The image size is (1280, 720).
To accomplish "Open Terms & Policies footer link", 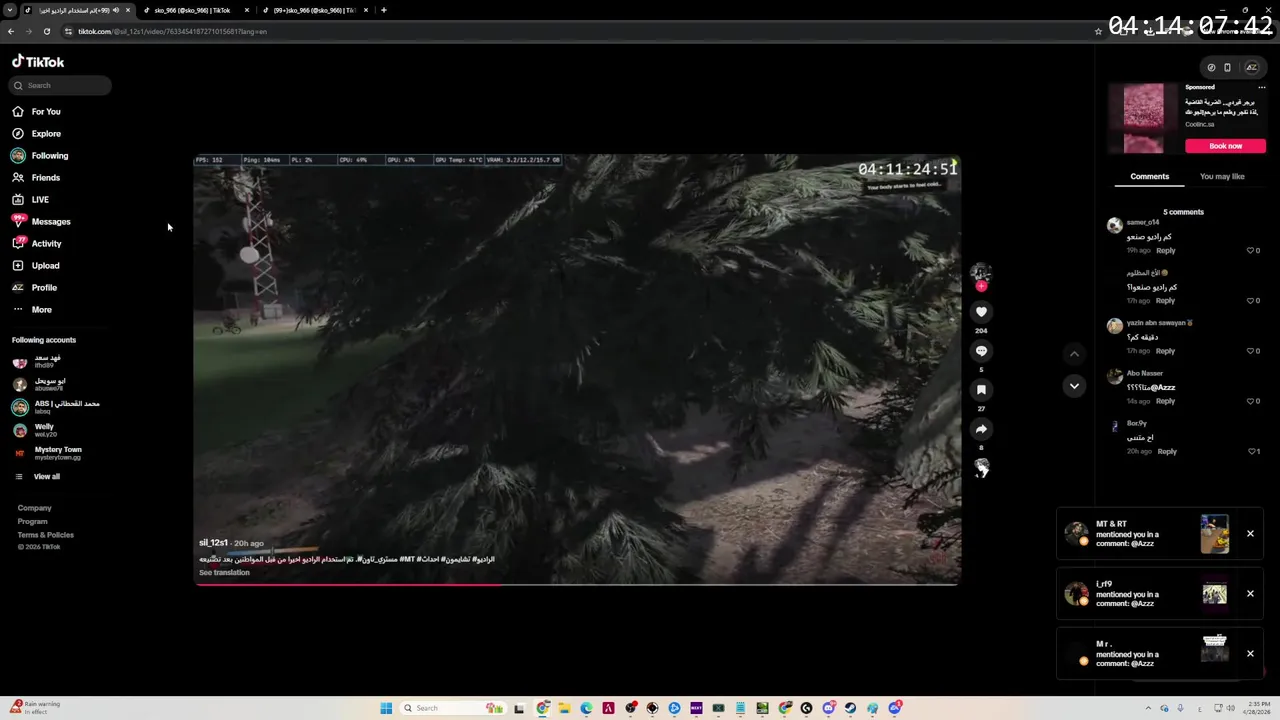I will tap(45, 535).
